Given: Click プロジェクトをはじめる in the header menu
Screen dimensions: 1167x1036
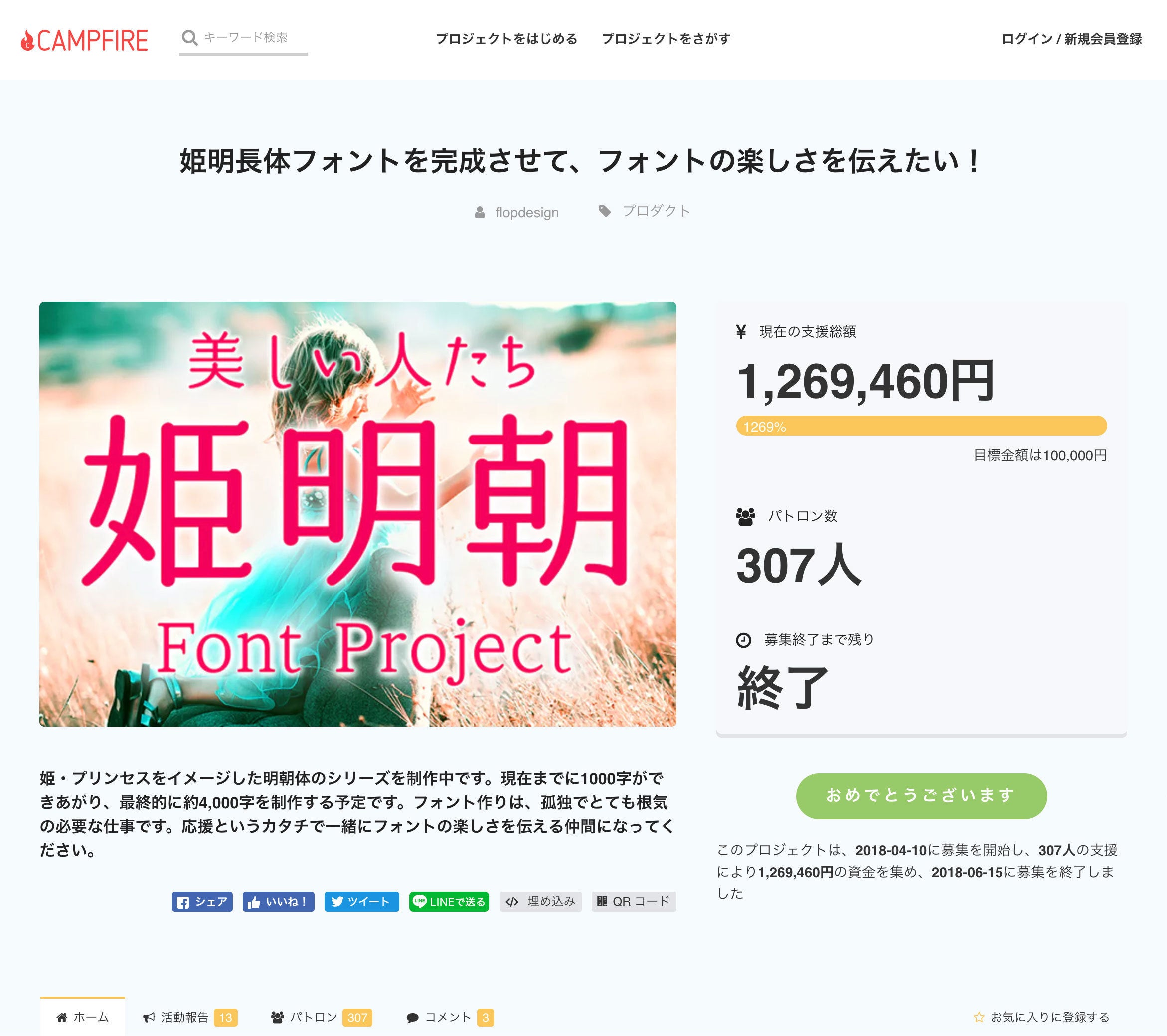Looking at the screenshot, I should pos(506,39).
